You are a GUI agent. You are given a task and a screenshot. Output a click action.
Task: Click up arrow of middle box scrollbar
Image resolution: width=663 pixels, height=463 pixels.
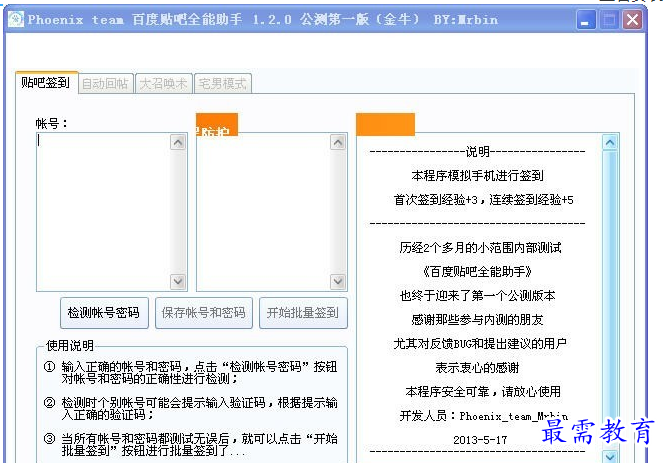point(338,142)
